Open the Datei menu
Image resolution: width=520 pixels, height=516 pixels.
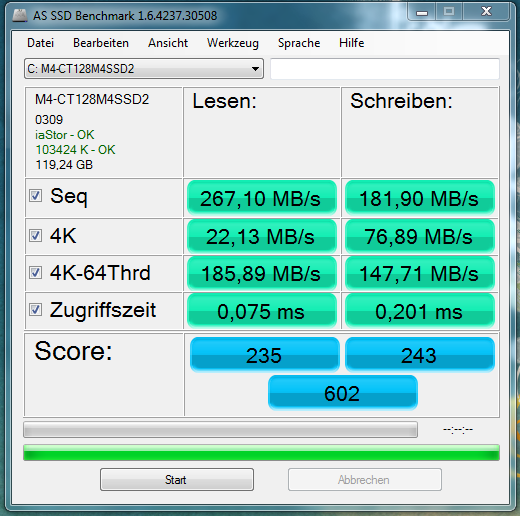[x=40, y=43]
